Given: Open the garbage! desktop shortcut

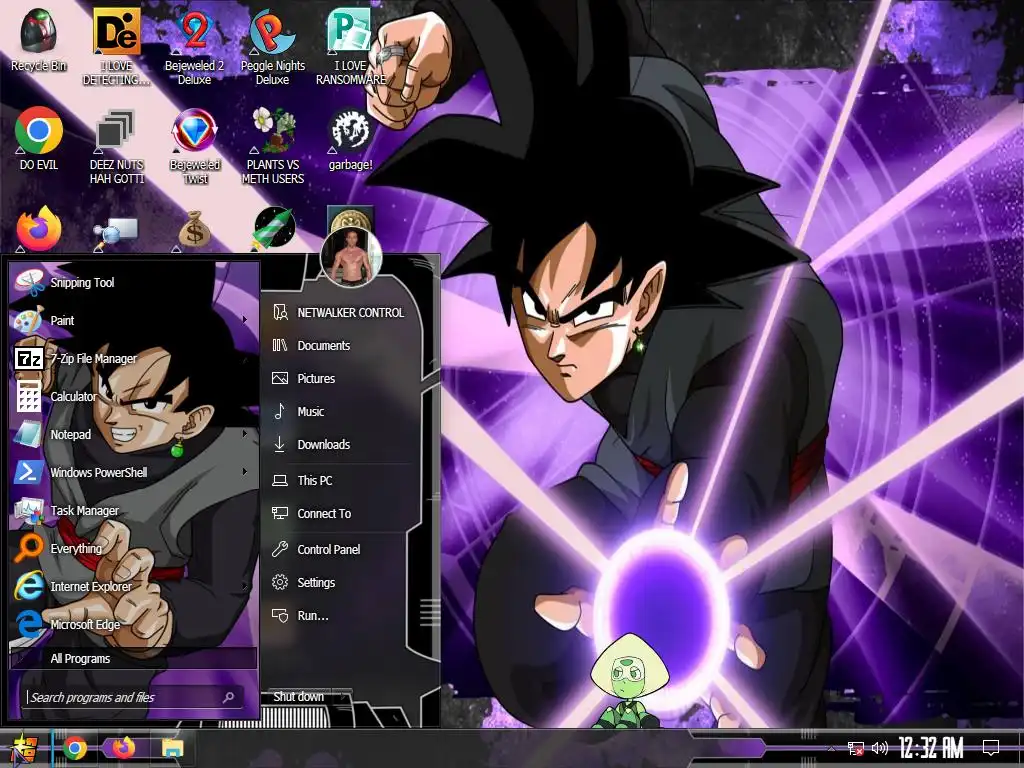Looking at the screenshot, I should tap(351, 138).
